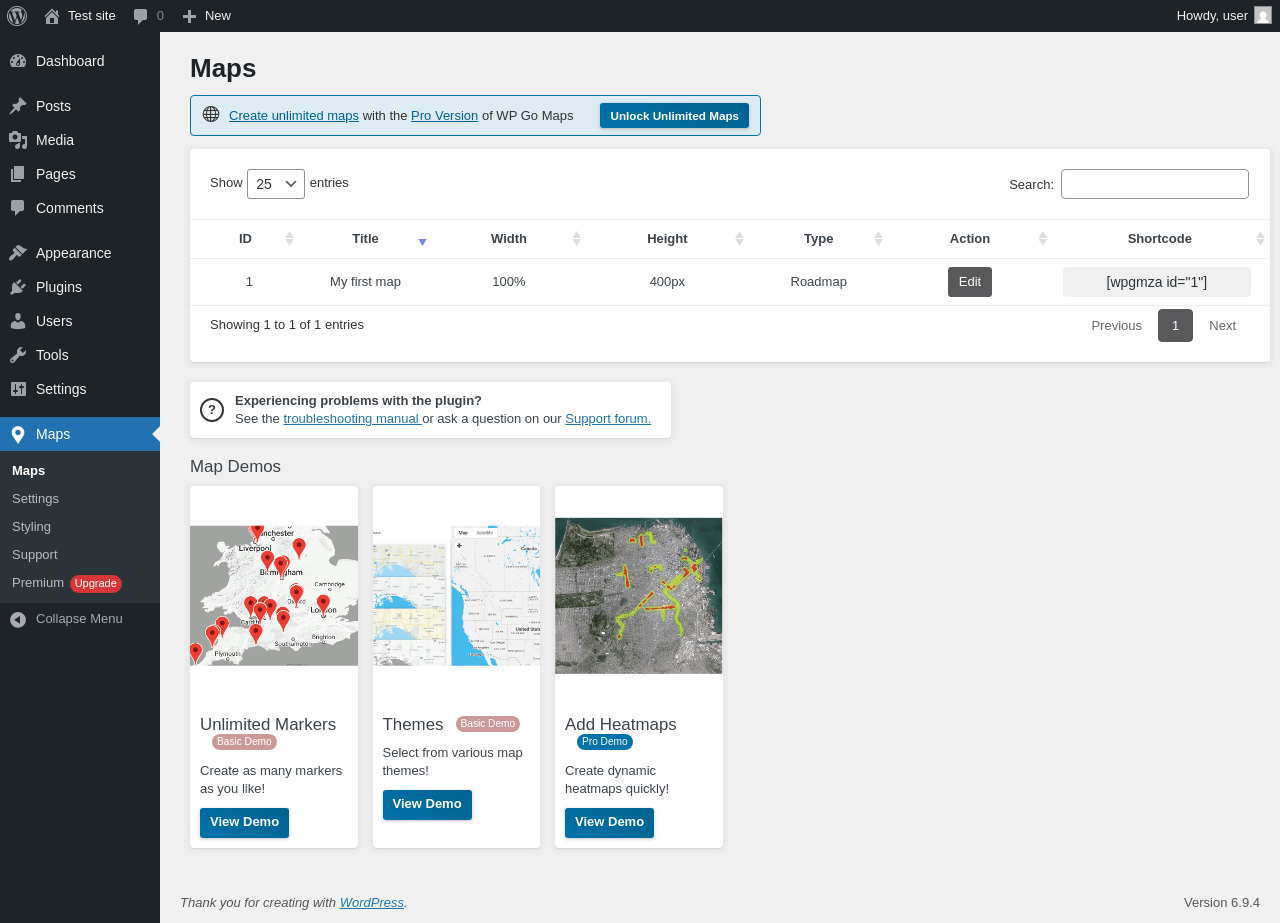Viewport: 1280px width, 923px height.
Task: Click the WordPress logo icon
Action: click(x=17, y=16)
